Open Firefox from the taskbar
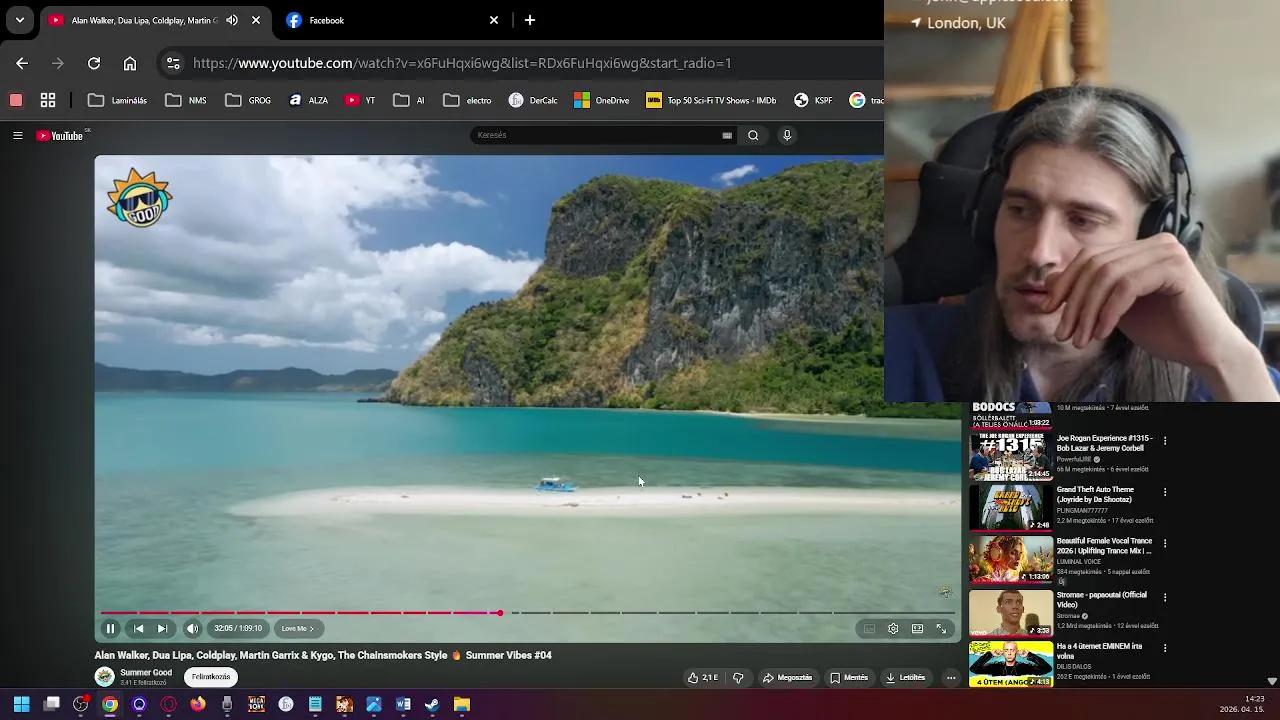Image resolution: width=1280 pixels, height=720 pixels. click(x=198, y=705)
